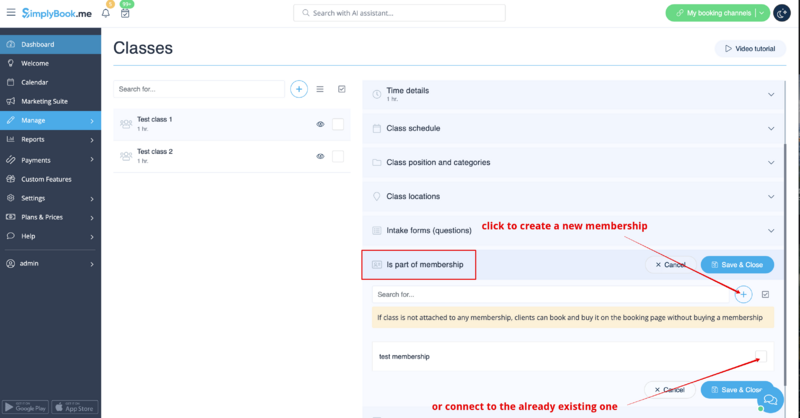Screen dimensions: 800x418
Task: Select the Test class 2 row
Action: [232, 156]
